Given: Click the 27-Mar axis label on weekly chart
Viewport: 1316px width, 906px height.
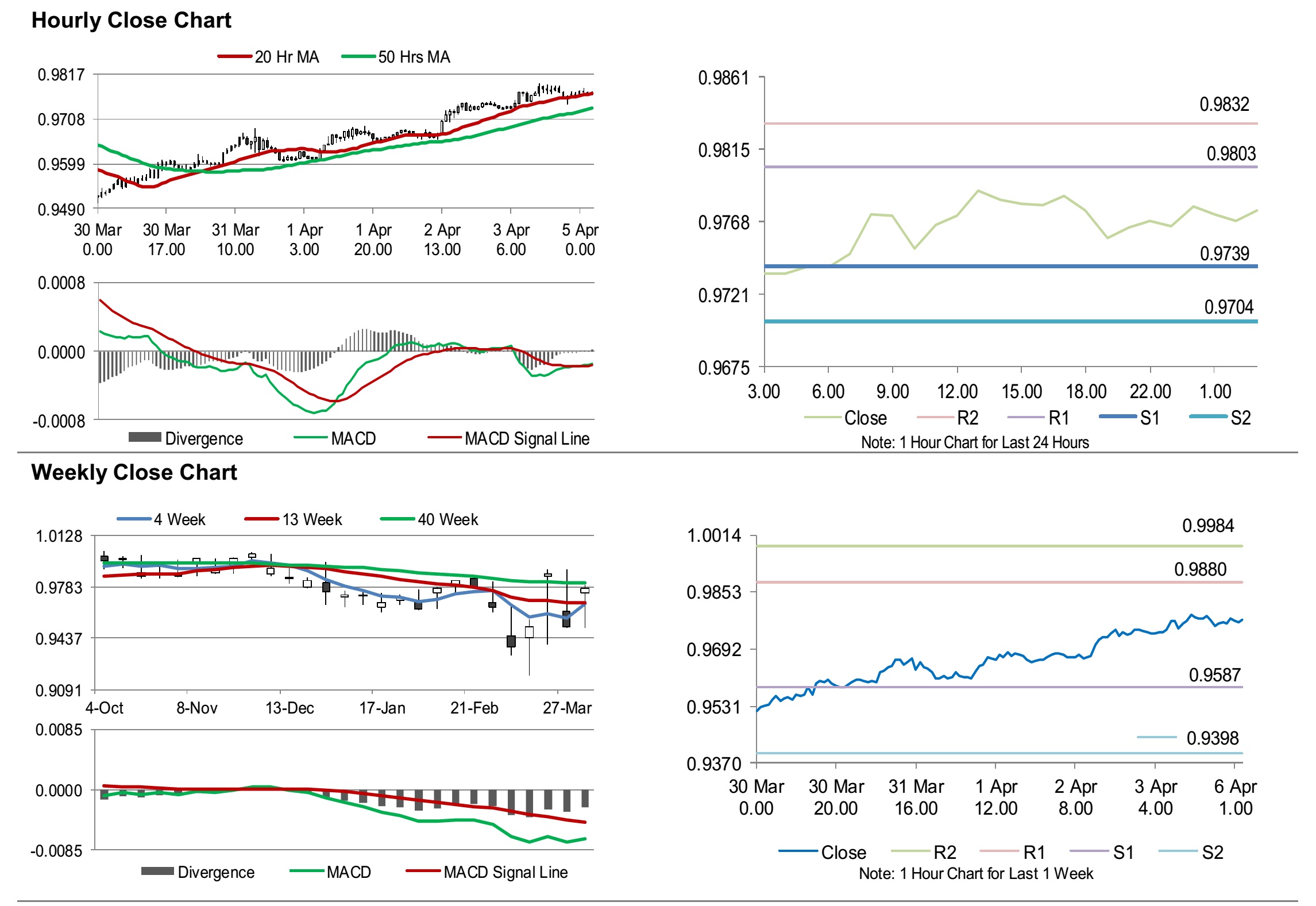Looking at the screenshot, I should point(566,708).
